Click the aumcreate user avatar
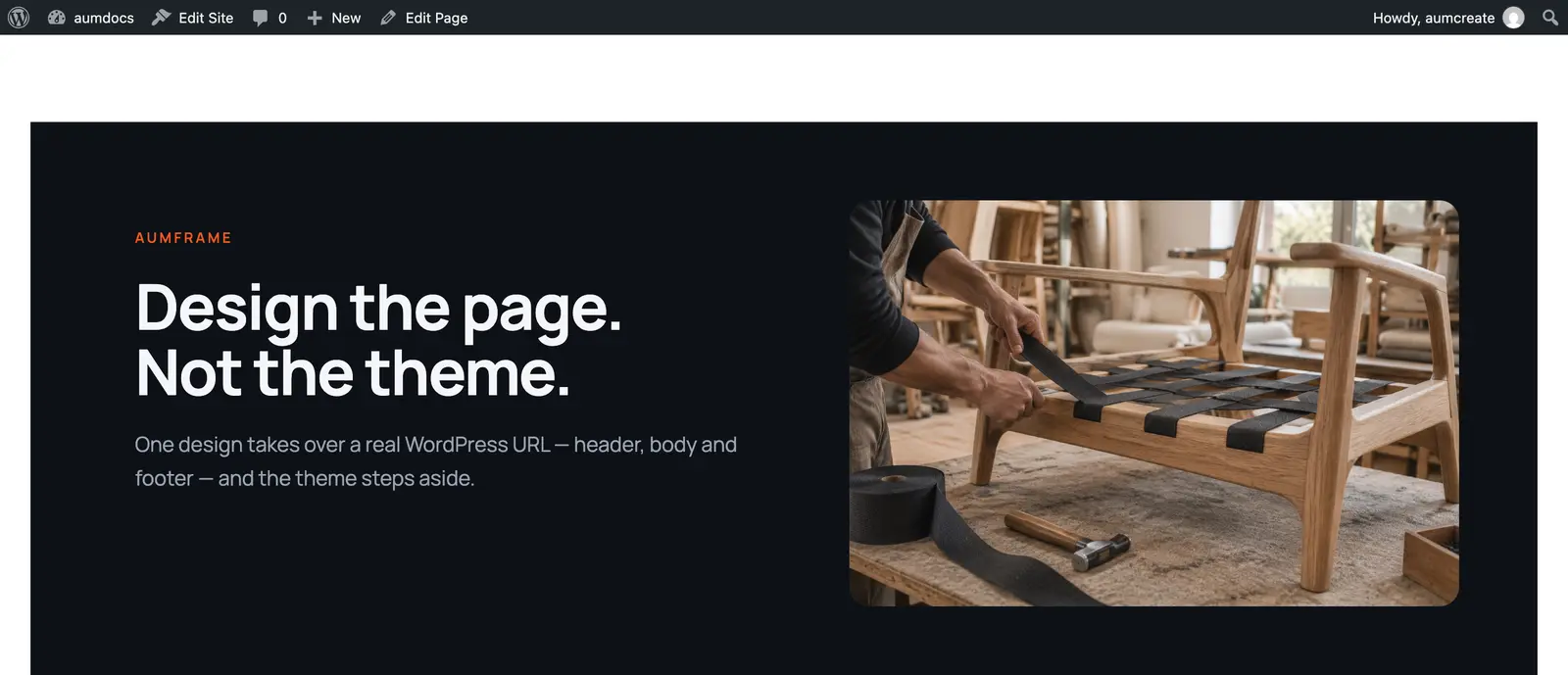Screen dimensions: 1568x675 1513,18
